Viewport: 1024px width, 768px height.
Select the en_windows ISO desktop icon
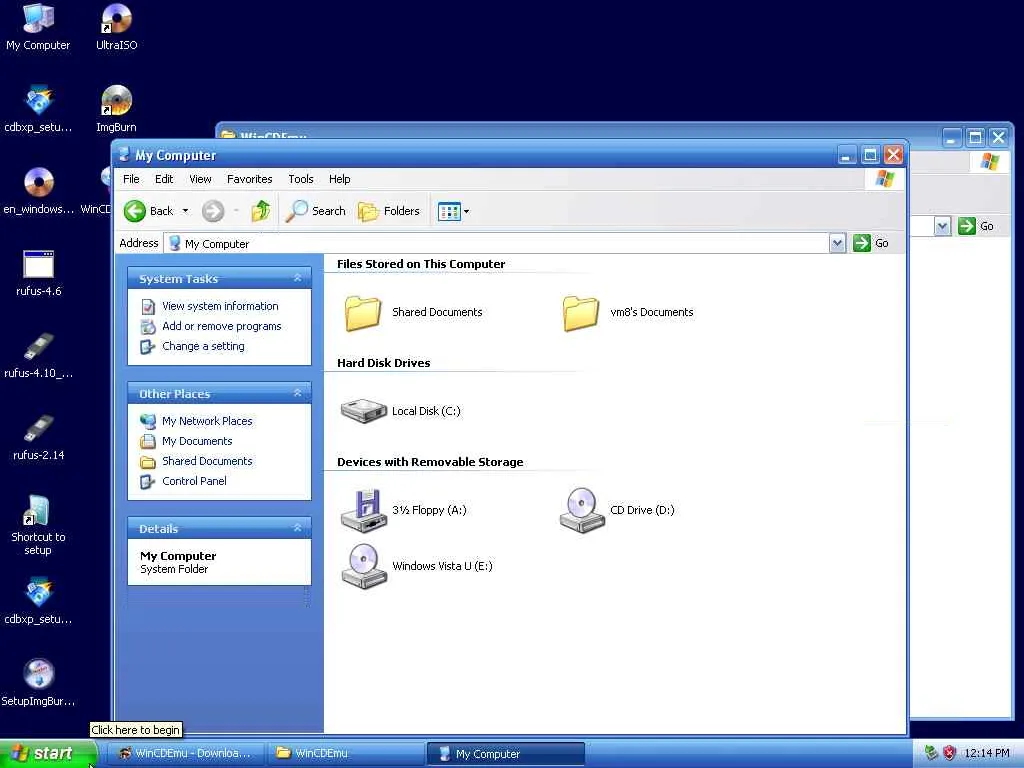pos(39,191)
